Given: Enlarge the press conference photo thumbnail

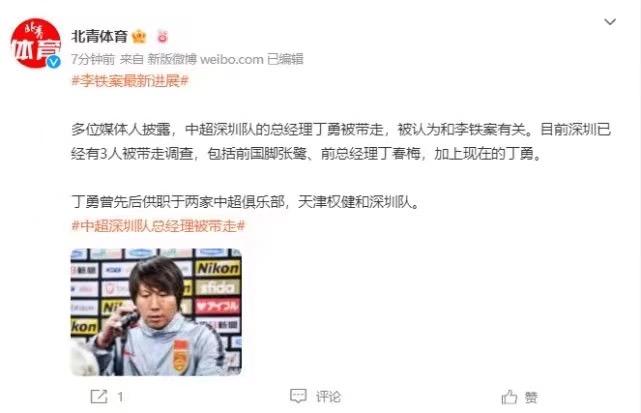Looking at the screenshot, I should click(156, 312).
